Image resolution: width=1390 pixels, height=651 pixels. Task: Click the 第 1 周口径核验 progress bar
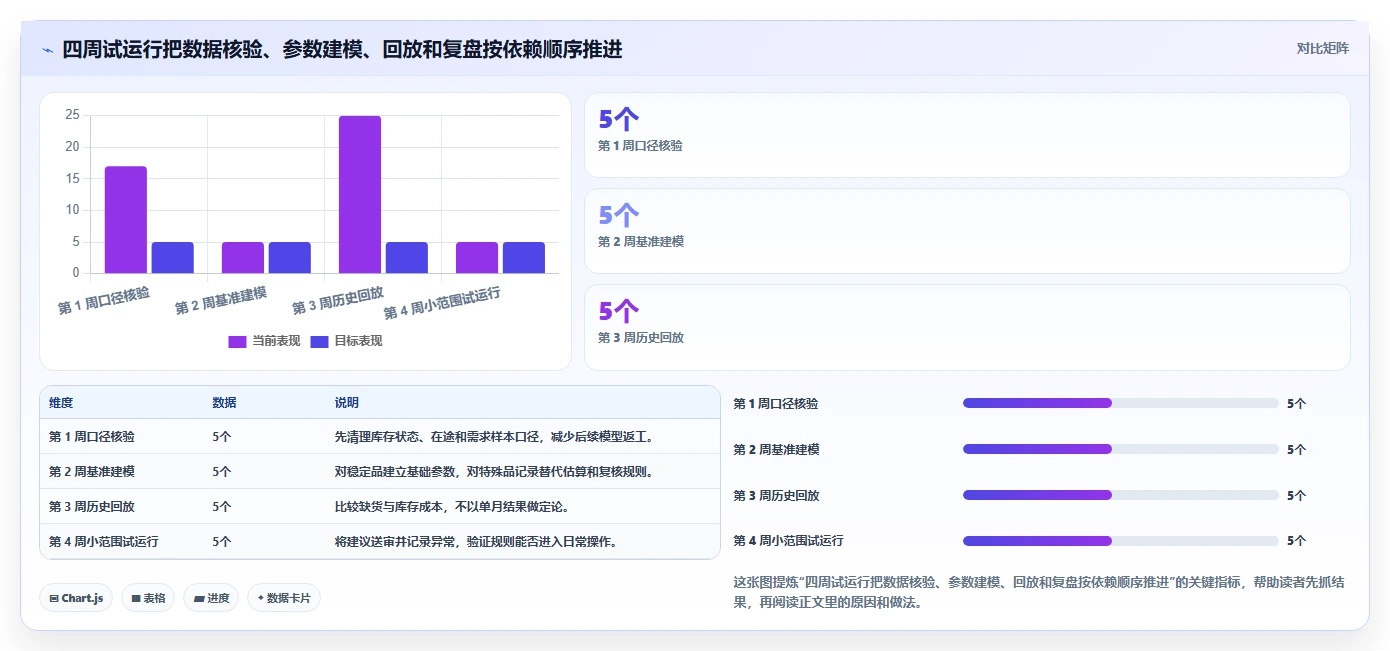1120,403
